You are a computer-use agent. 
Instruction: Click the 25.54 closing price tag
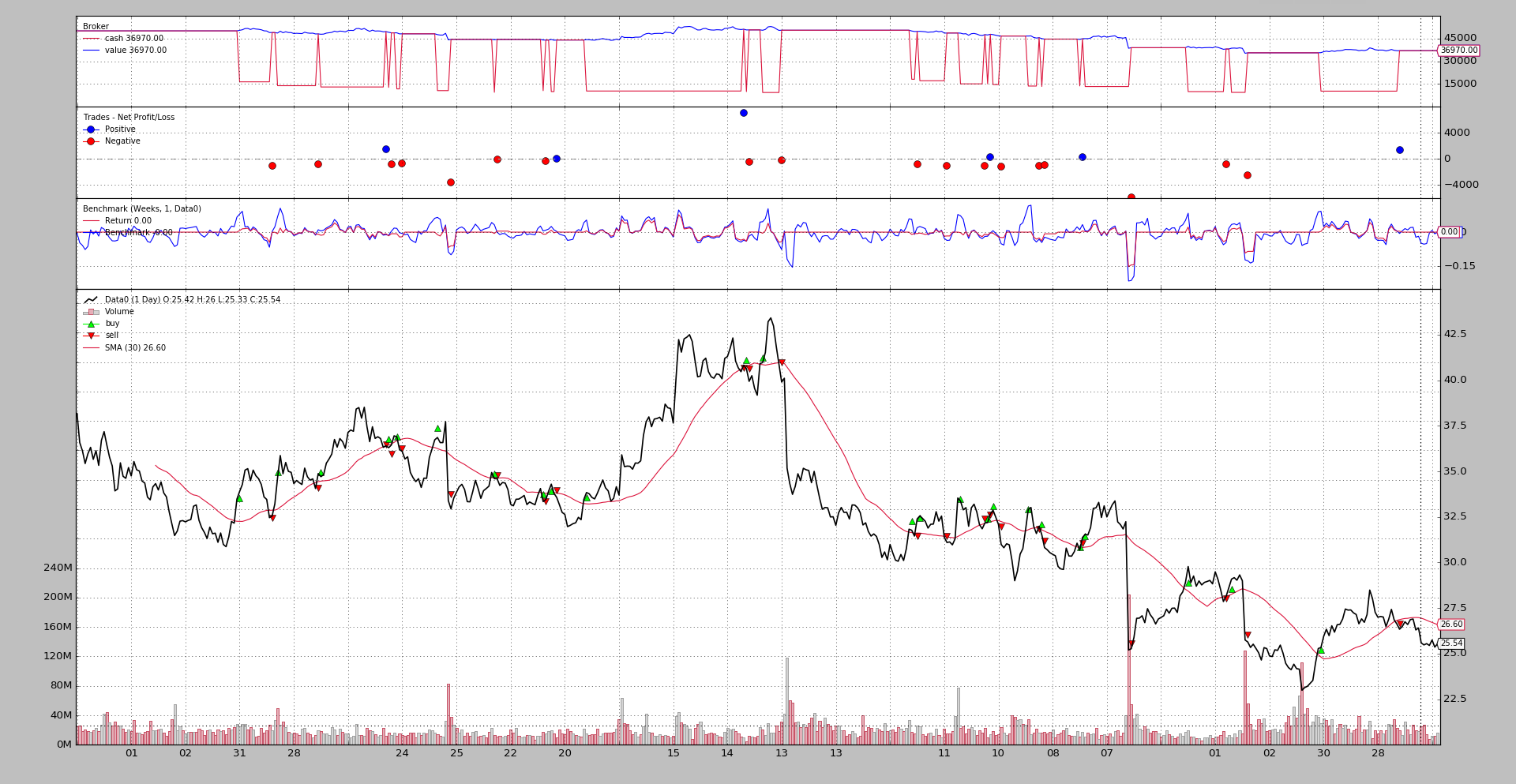(x=1451, y=643)
